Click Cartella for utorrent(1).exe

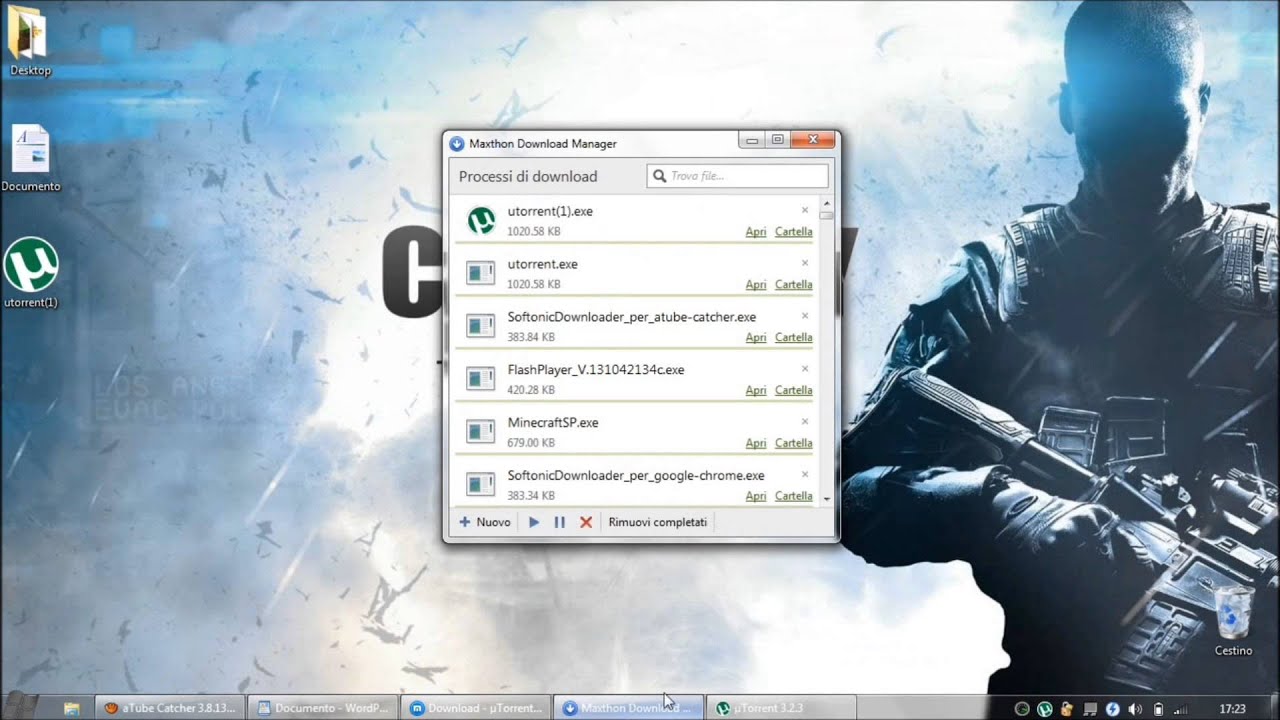[x=794, y=231]
